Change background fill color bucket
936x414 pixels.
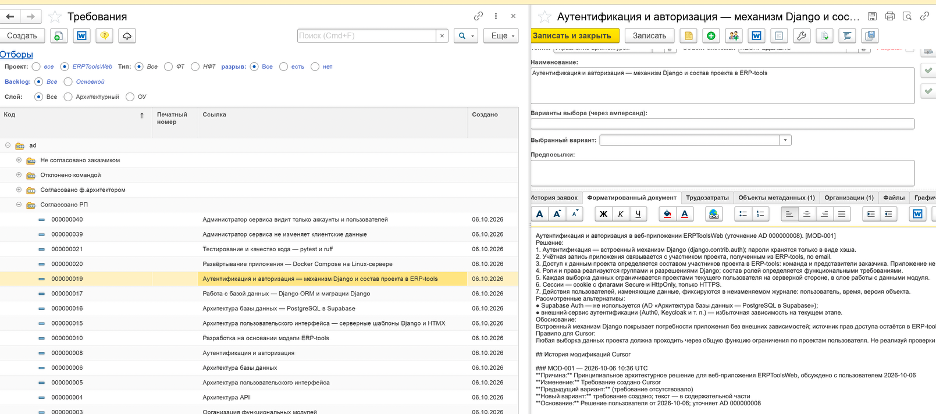(667, 214)
